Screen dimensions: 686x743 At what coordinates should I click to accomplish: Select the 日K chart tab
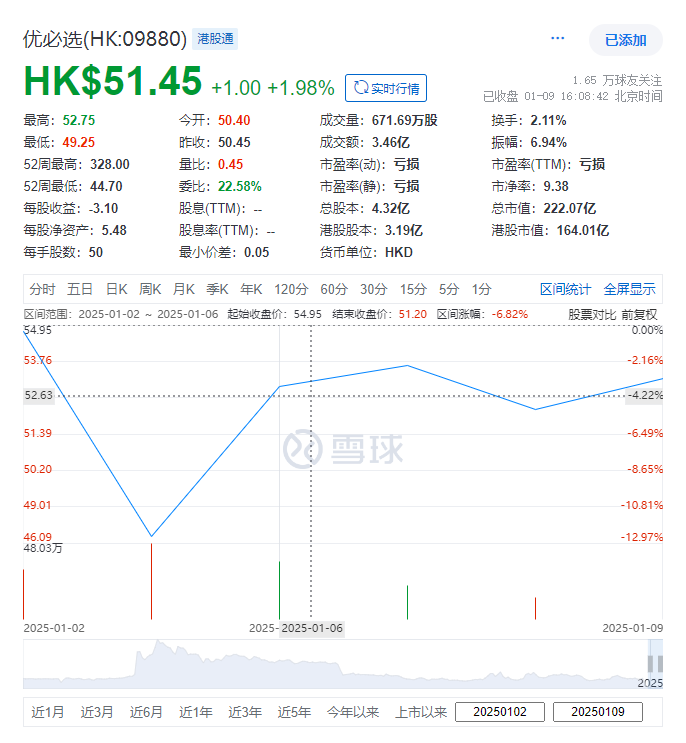coord(117,289)
